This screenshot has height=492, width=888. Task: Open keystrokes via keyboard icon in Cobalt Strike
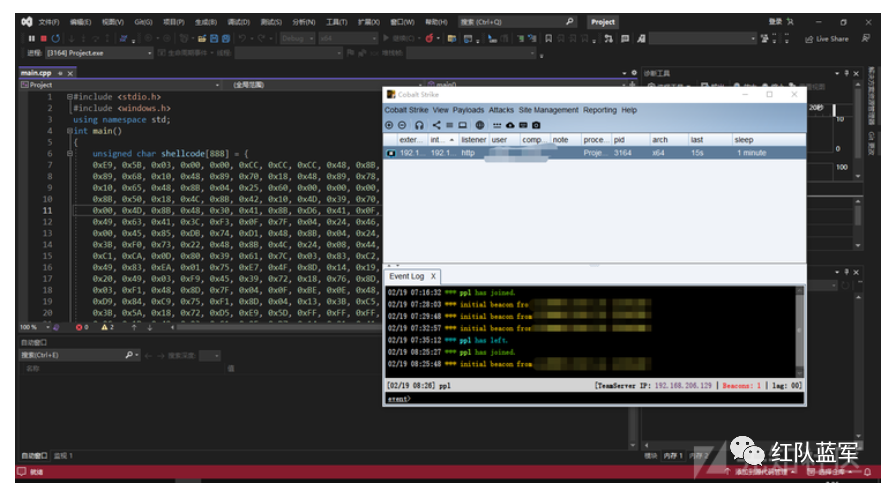pos(523,125)
